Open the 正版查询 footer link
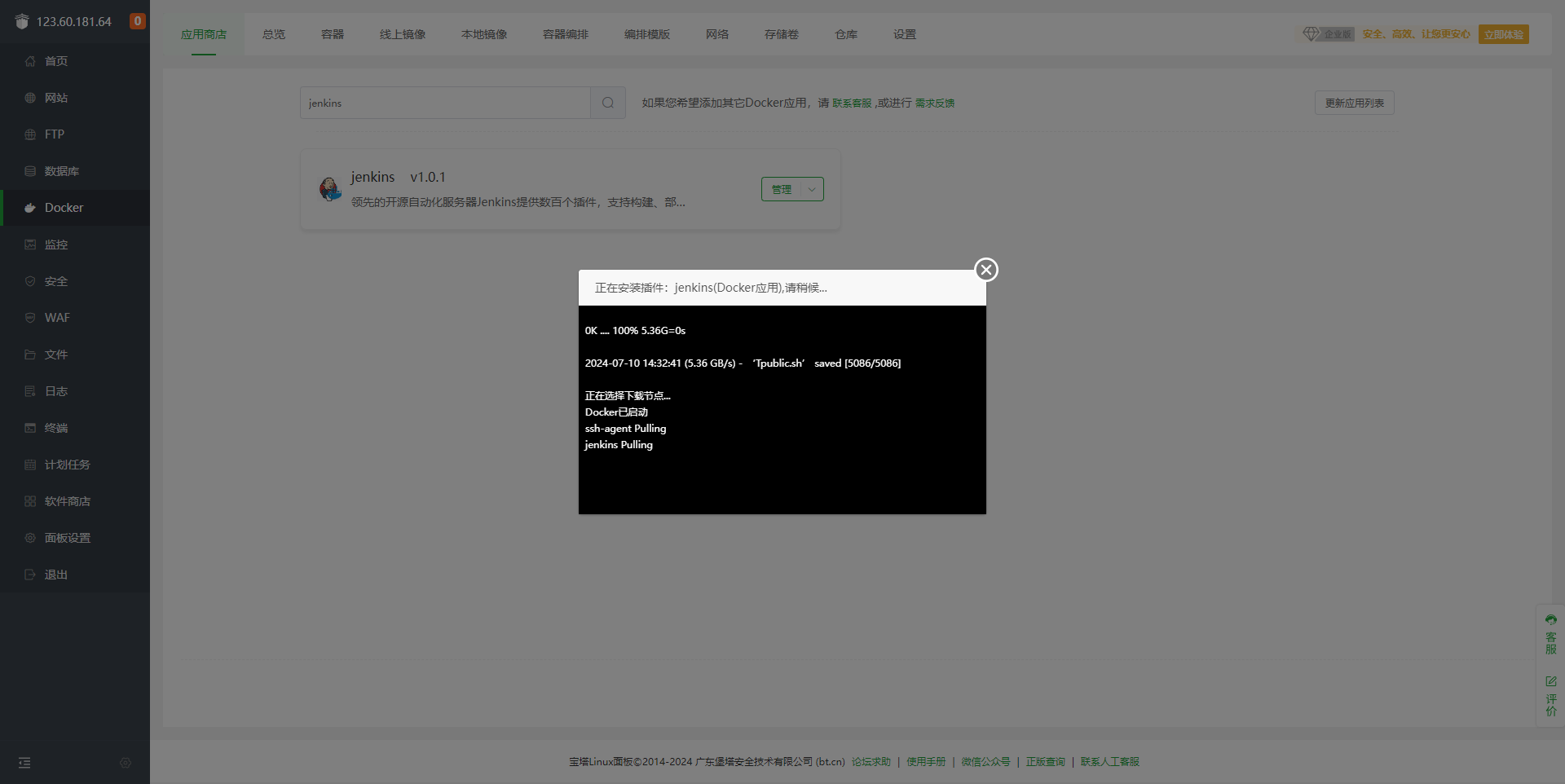This screenshot has height=784, width=1565. [1046, 762]
